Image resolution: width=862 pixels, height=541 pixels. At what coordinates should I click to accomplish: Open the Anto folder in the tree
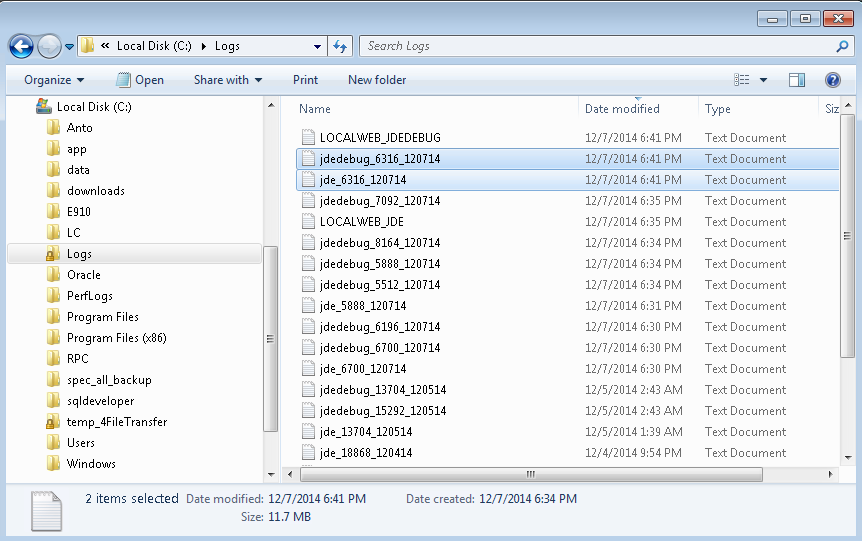(x=79, y=128)
